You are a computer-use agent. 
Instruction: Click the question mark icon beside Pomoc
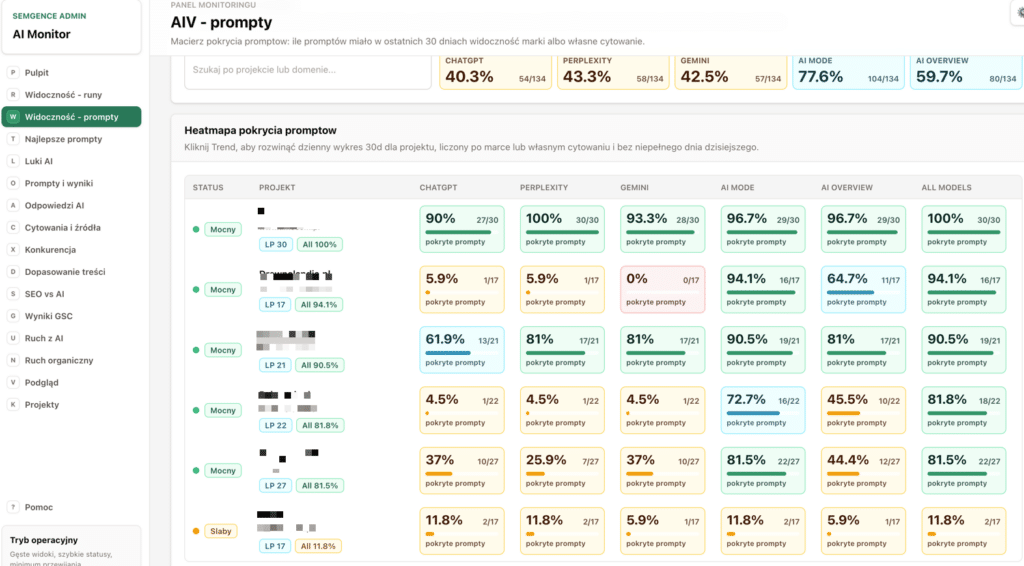tap(12, 507)
